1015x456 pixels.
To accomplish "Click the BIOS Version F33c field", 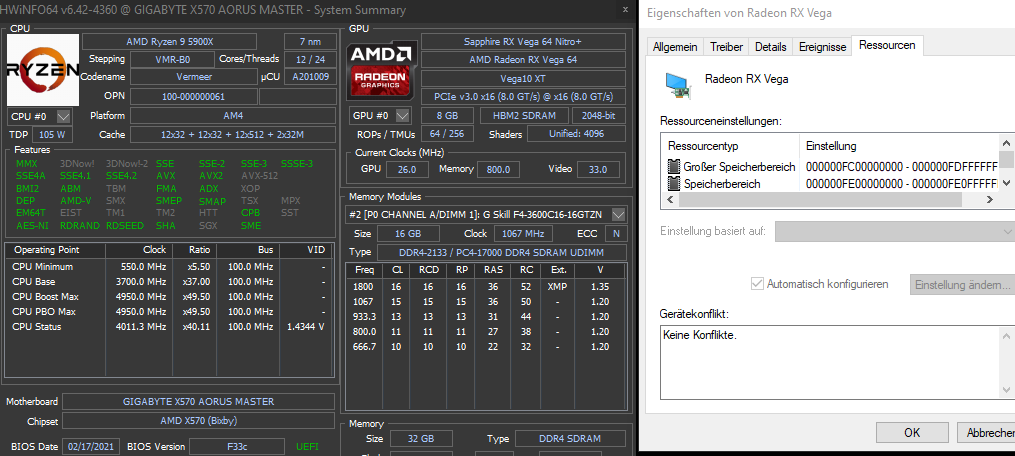I will 237,446.
